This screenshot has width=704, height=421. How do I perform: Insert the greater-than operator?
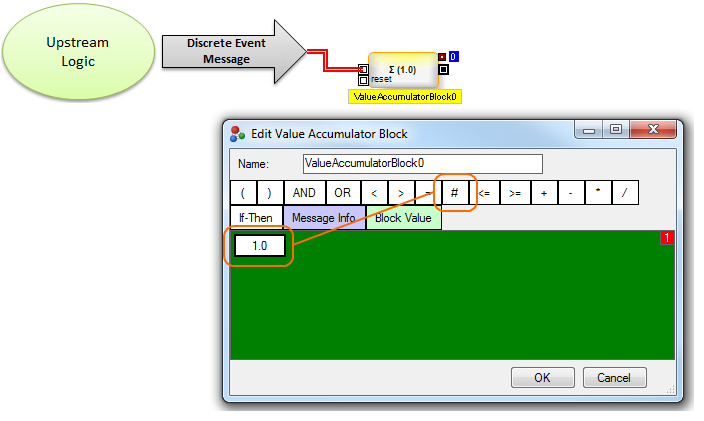[x=401, y=193]
